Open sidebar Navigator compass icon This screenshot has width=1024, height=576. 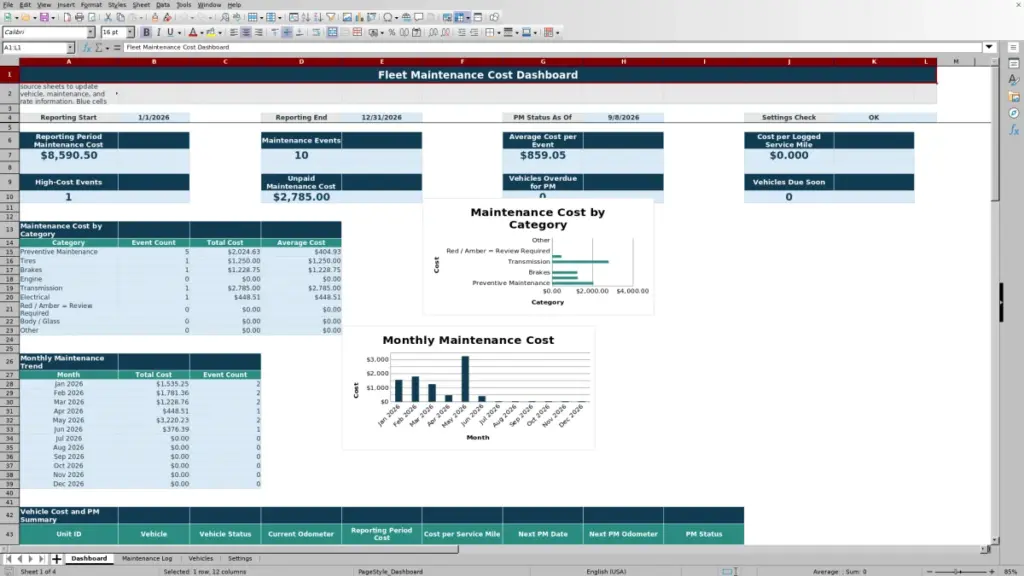[1014, 113]
